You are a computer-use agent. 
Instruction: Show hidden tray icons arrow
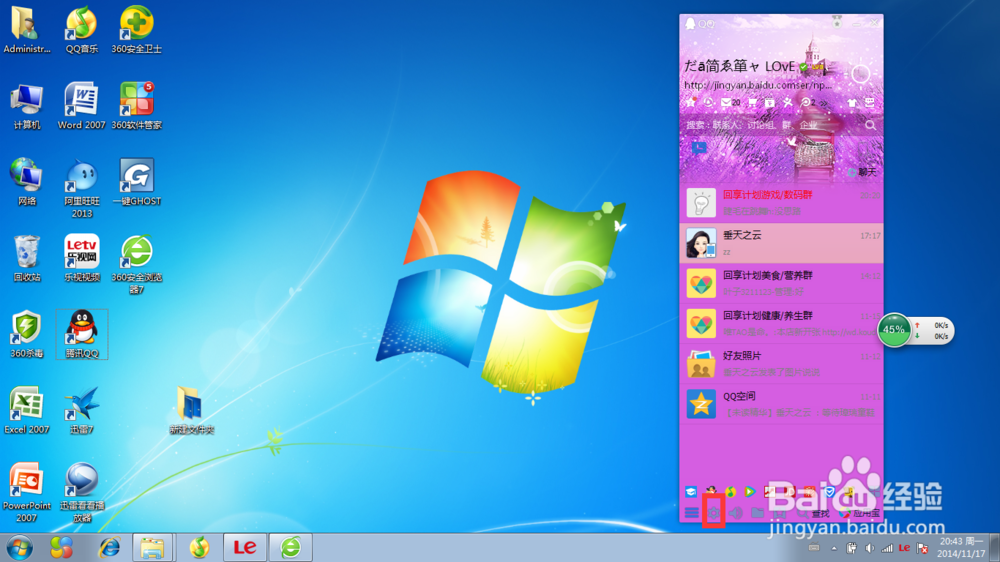(x=834, y=548)
